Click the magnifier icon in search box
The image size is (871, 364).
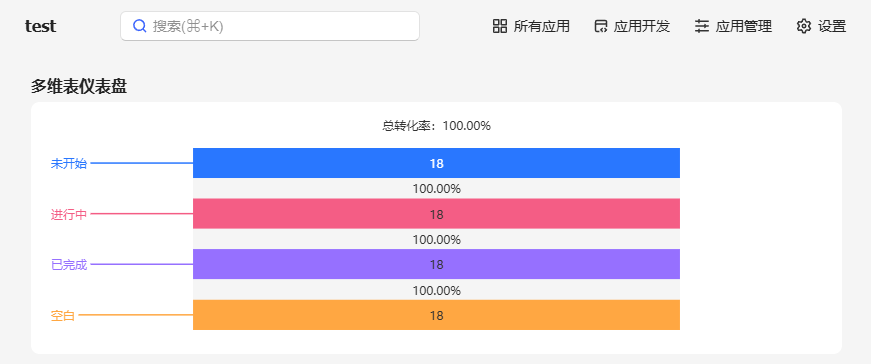coord(140,26)
